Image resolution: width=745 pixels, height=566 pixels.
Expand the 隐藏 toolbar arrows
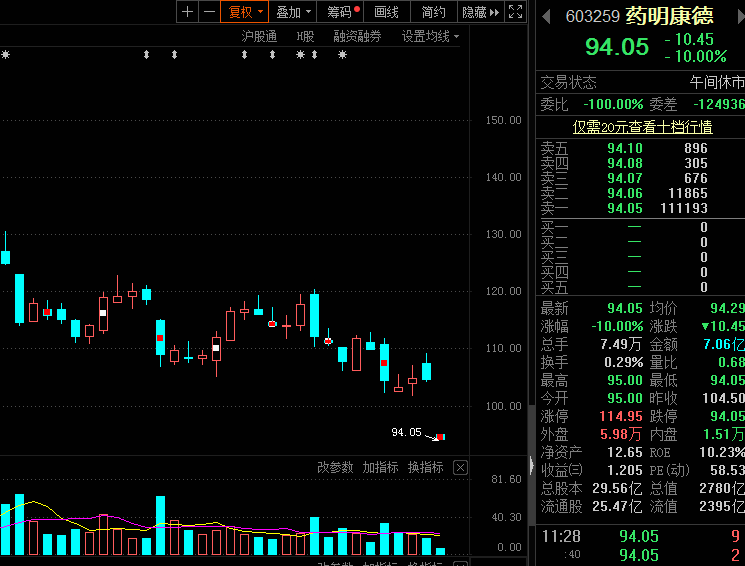480,12
